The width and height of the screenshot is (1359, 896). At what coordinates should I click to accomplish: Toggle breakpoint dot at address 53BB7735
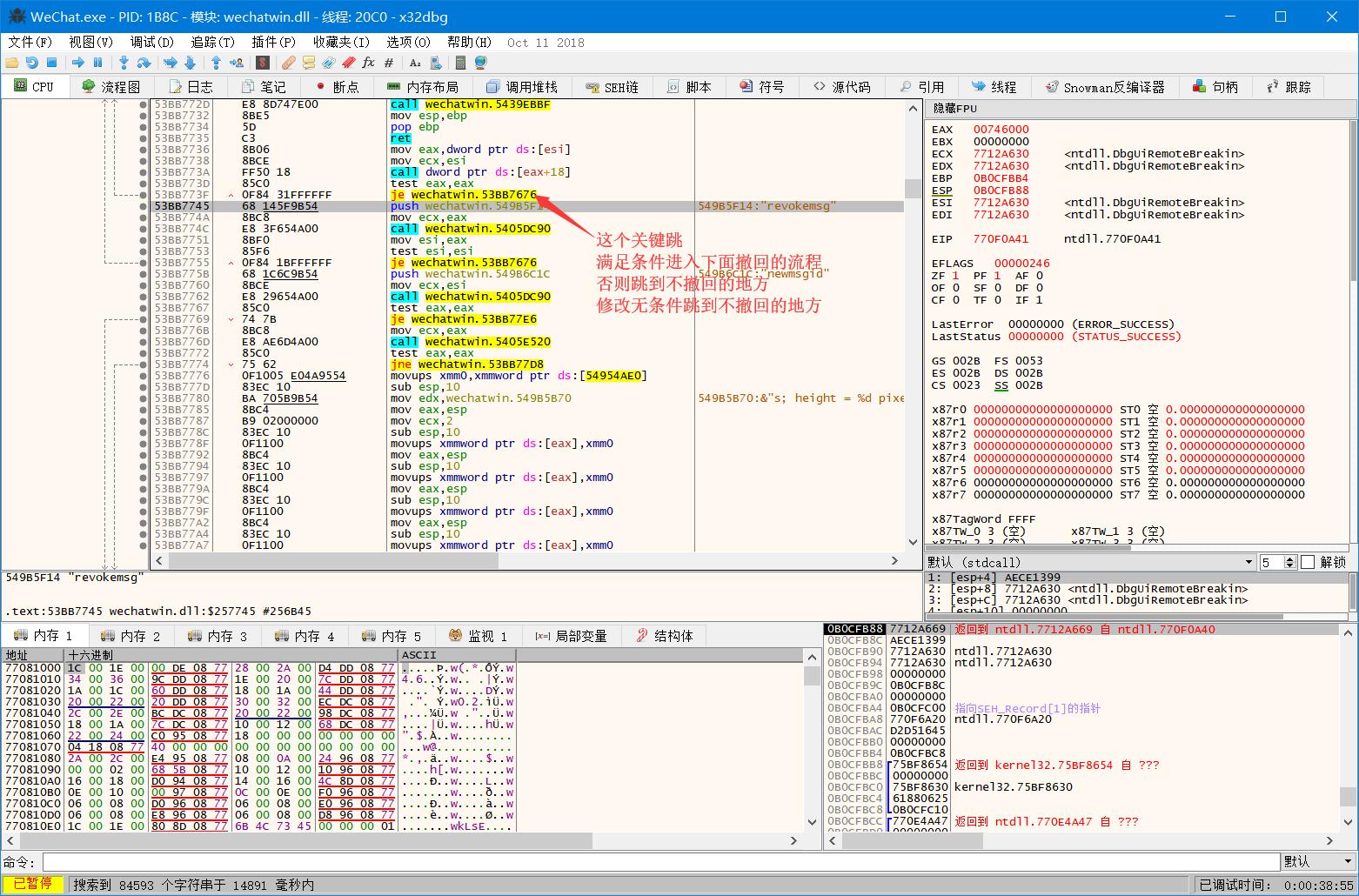click(x=143, y=138)
